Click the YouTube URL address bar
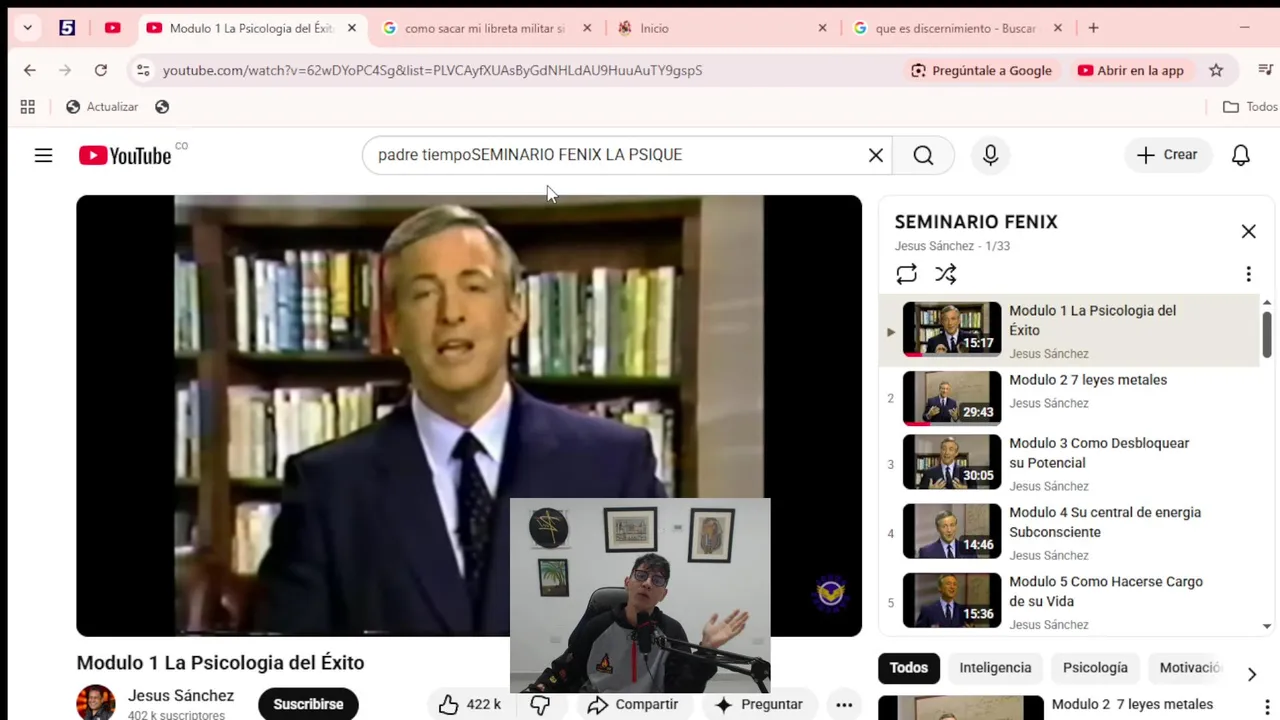1280x720 pixels. 432,70
